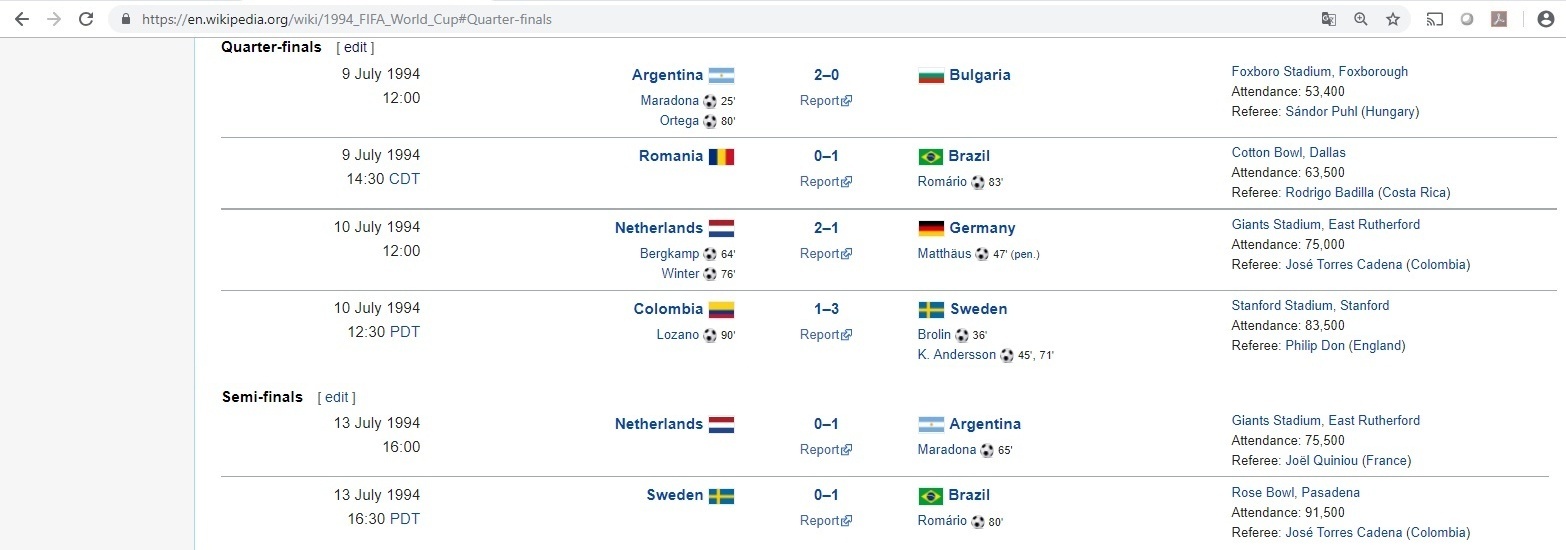Open the zoom magnifier icon in address bar
Viewport: 1566px width, 550px height.
pyautogui.click(x=1360, y=19)
